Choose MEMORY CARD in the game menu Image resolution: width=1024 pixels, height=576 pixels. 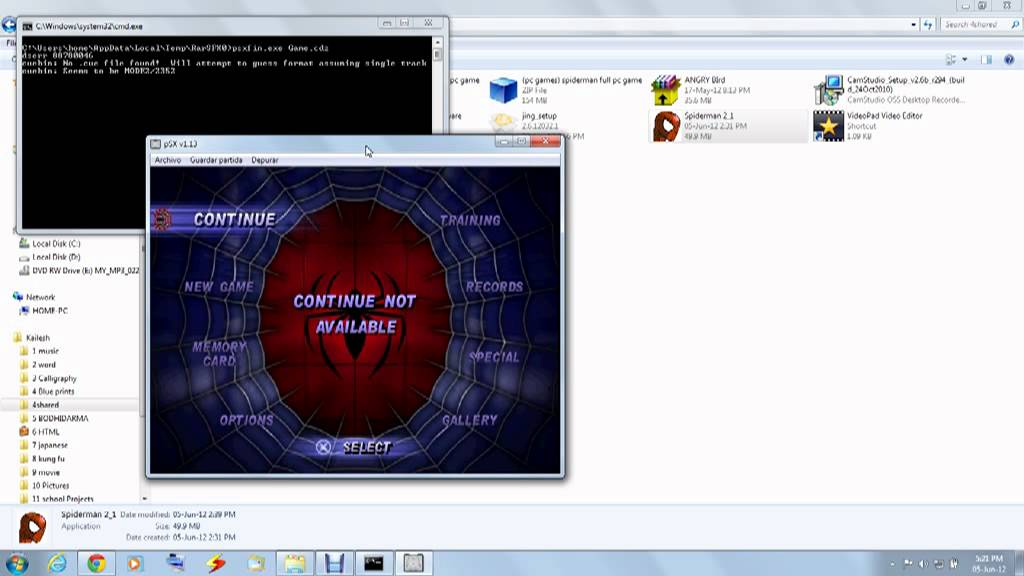tap(219, 354)
